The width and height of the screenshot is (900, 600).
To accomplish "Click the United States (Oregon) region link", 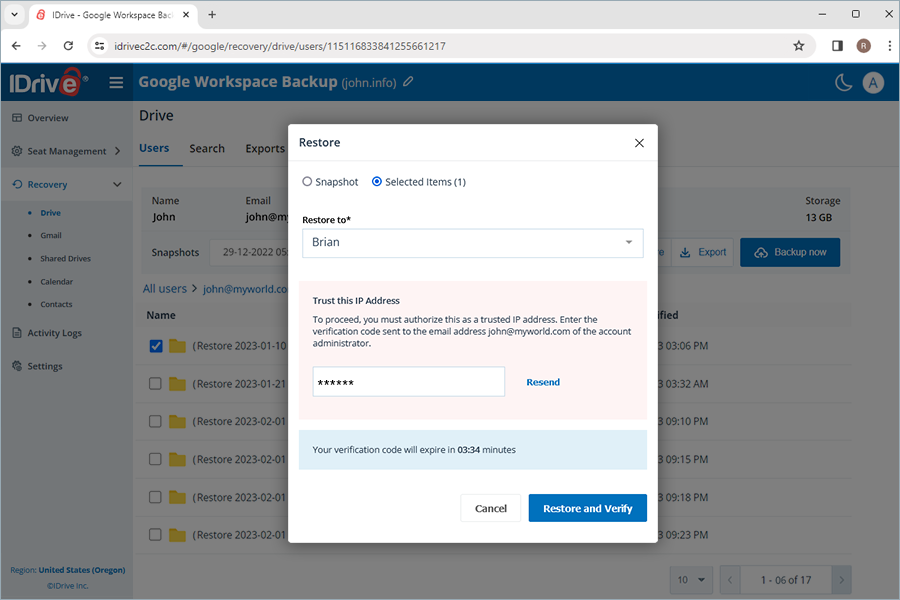I will pos(82,570).
